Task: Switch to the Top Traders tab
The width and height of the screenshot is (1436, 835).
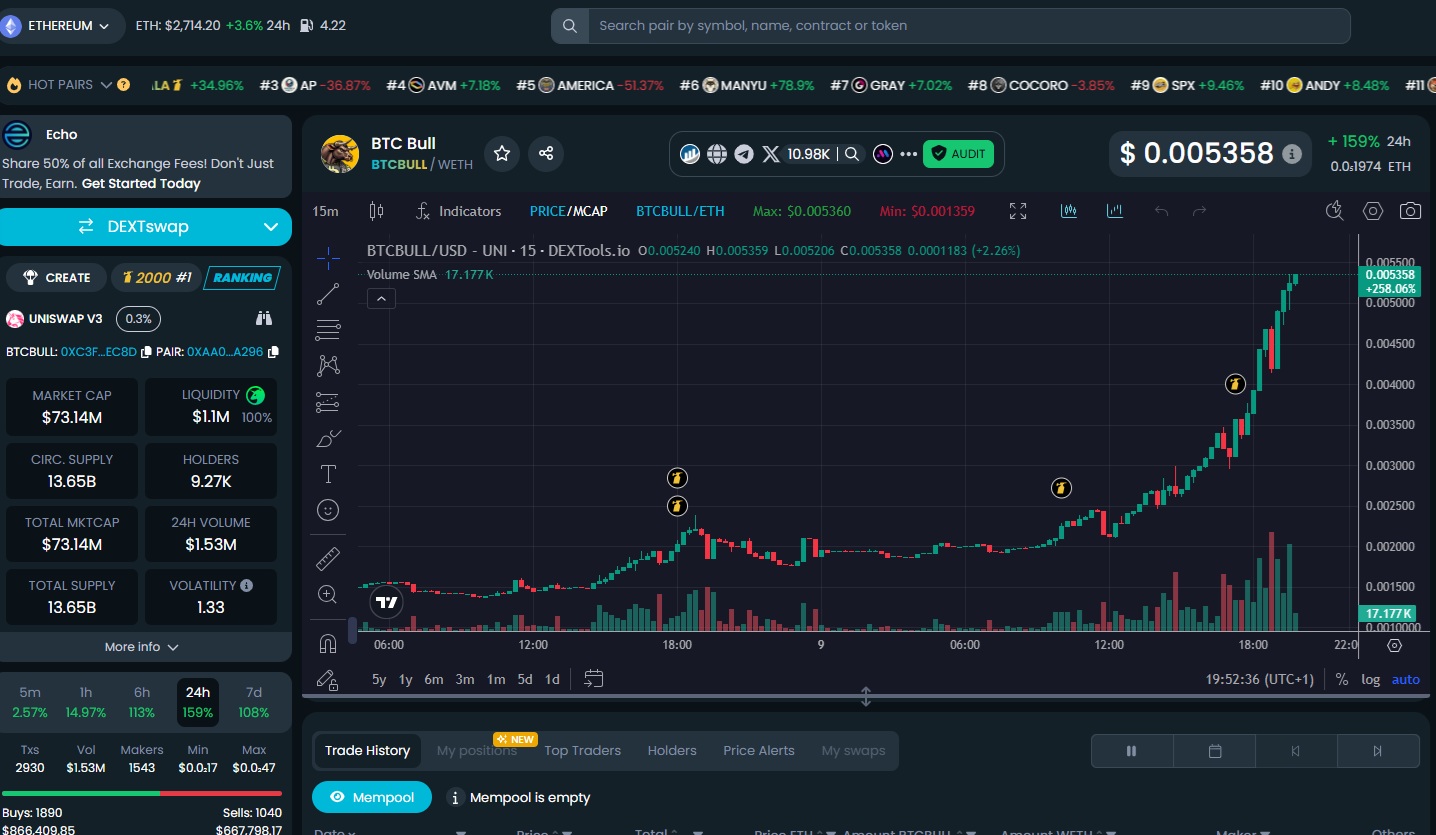Action: (x=582, y=751)
